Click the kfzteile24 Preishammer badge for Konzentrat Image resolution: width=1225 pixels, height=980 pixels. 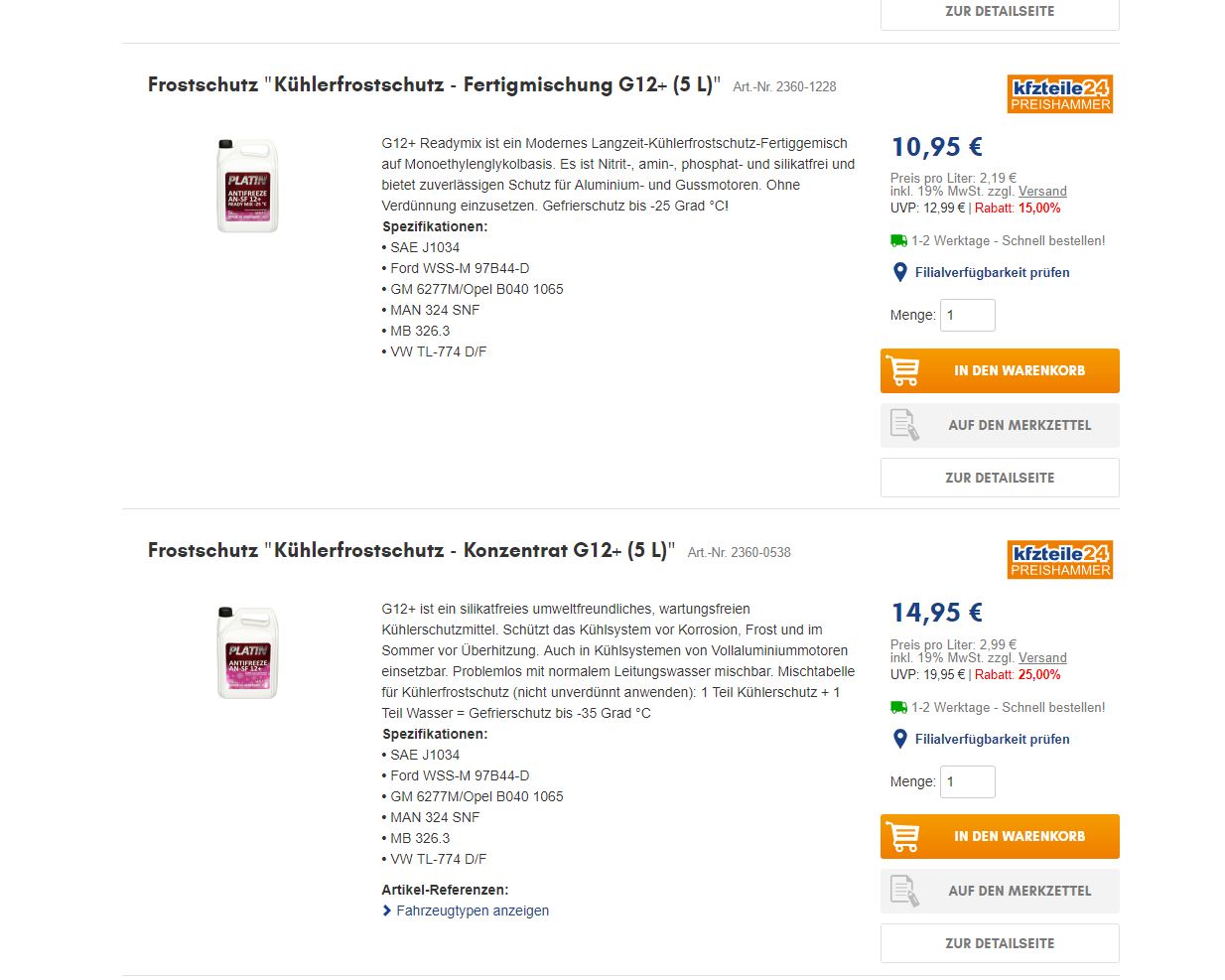1060,560
